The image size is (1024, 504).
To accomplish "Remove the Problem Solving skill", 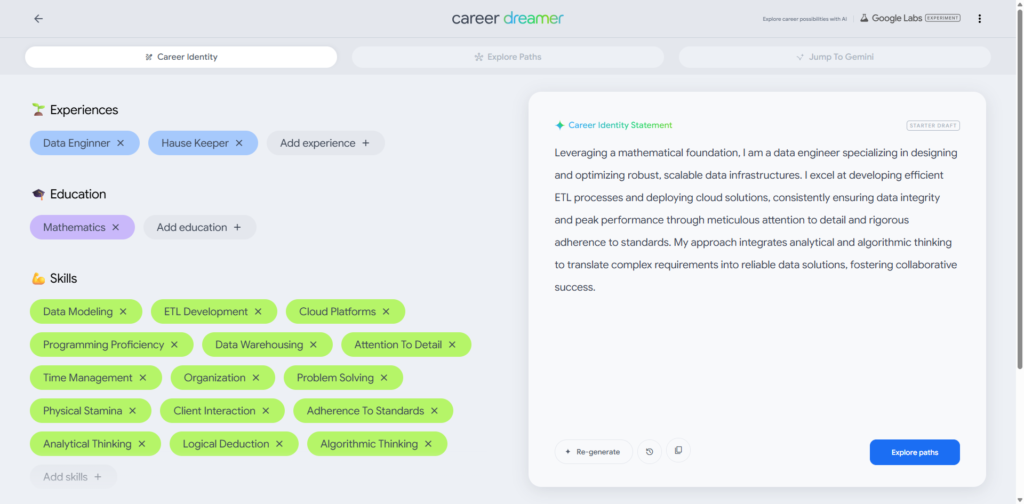I will (384, 377).
